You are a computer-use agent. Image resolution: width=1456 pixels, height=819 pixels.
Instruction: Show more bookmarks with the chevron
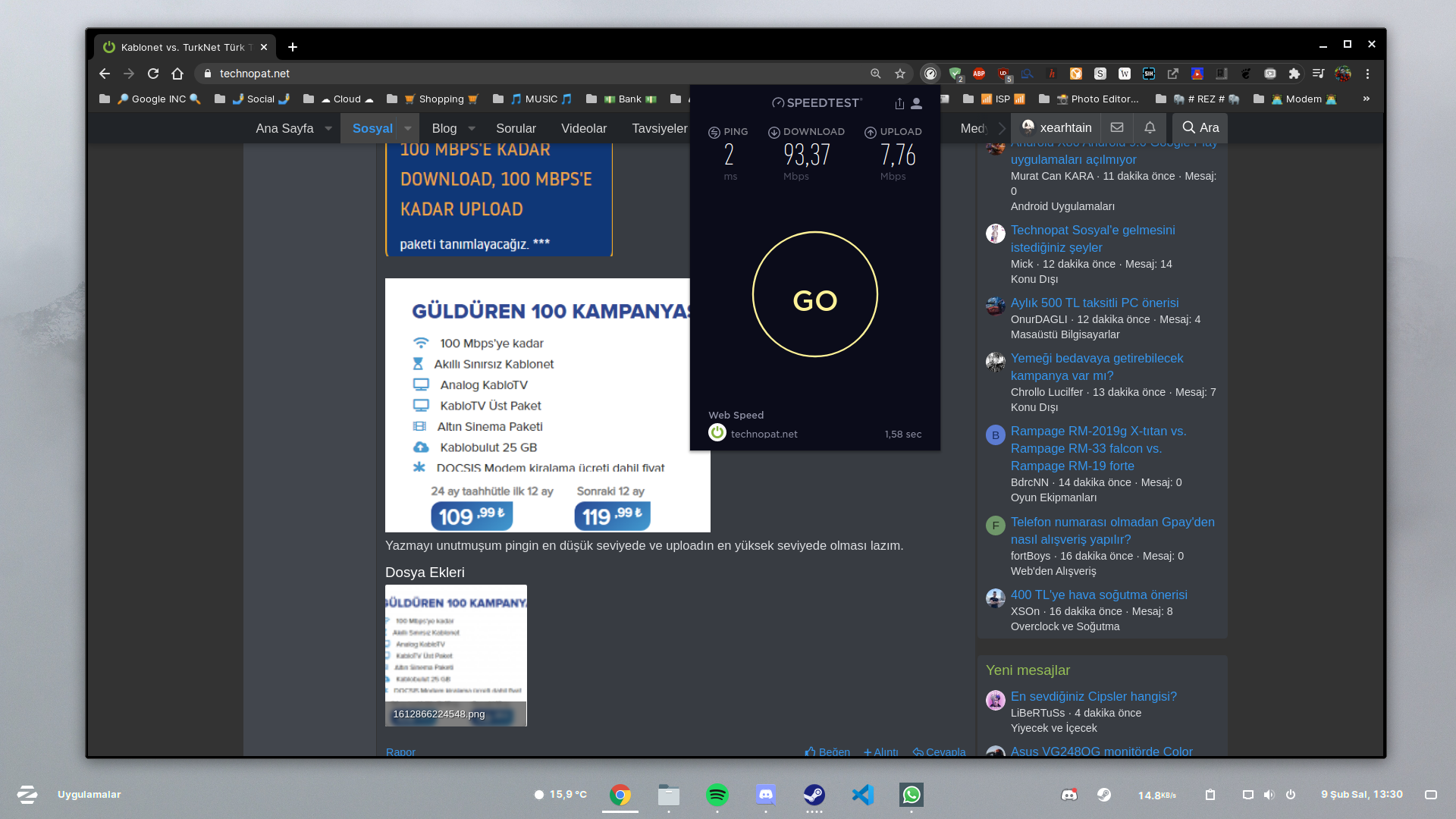(1367, 99)
